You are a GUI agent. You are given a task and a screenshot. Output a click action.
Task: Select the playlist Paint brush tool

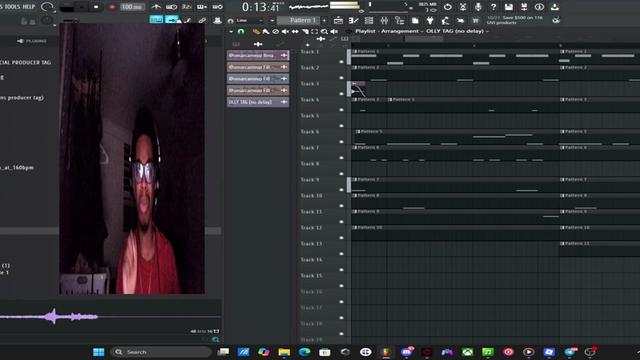pyautogui.click(x=266, y=31)
